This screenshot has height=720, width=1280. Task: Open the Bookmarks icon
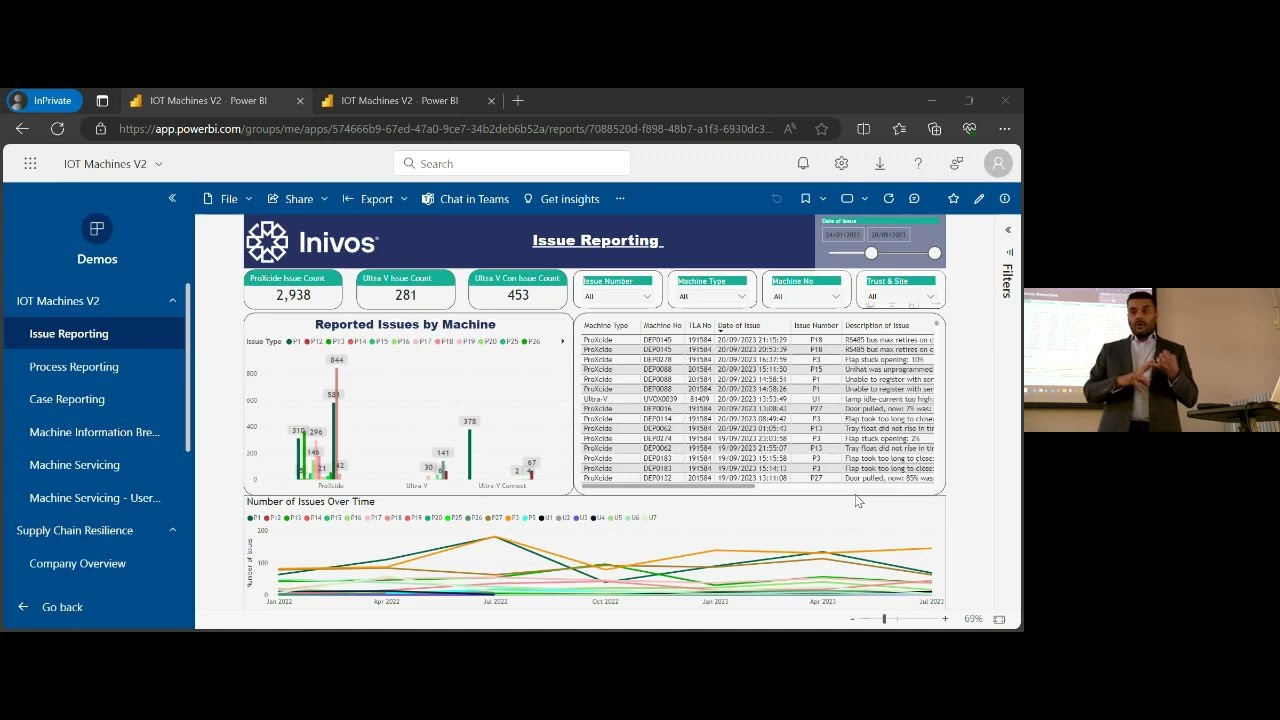(x=805, y=199)
